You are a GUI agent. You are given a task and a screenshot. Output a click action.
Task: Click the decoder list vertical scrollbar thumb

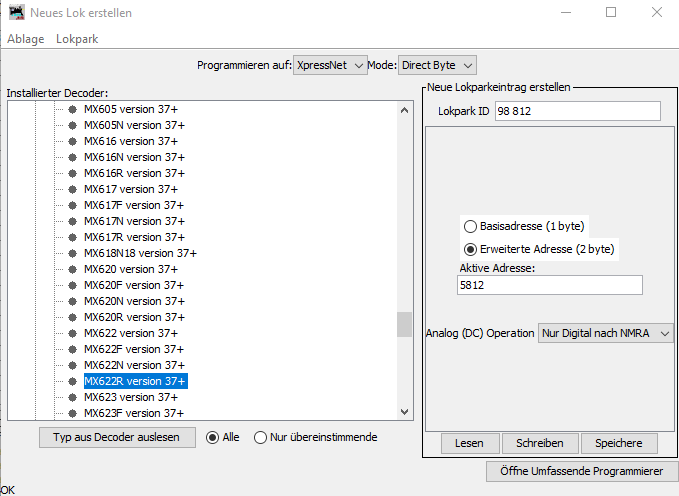(x=404, y=324)
